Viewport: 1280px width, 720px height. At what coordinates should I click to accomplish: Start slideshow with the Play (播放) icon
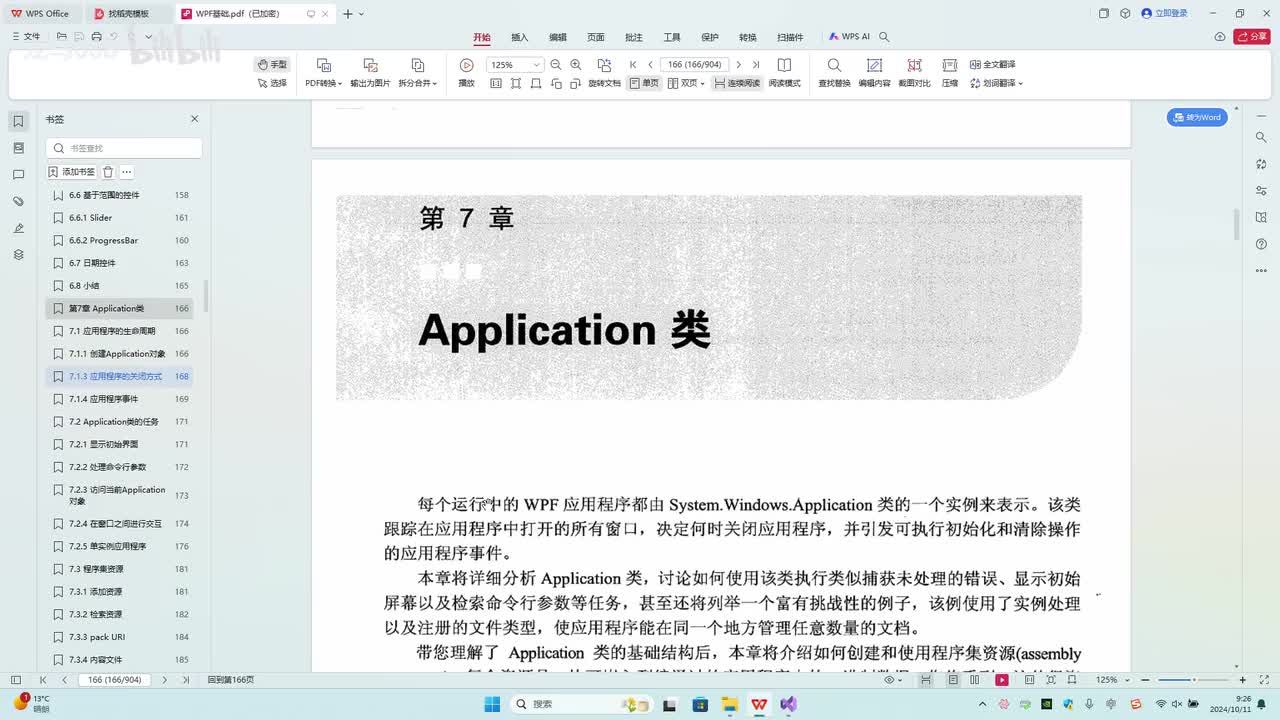pyautogui.click(x=466, y=65)
